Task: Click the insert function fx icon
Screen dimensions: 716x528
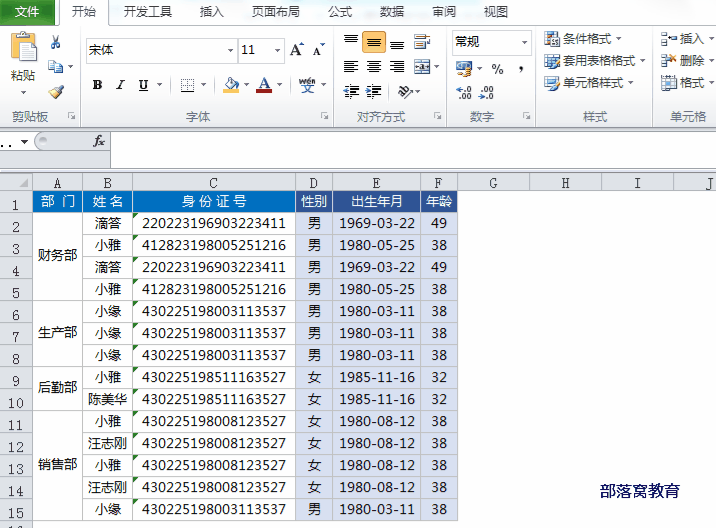Action: pos(99,142)
